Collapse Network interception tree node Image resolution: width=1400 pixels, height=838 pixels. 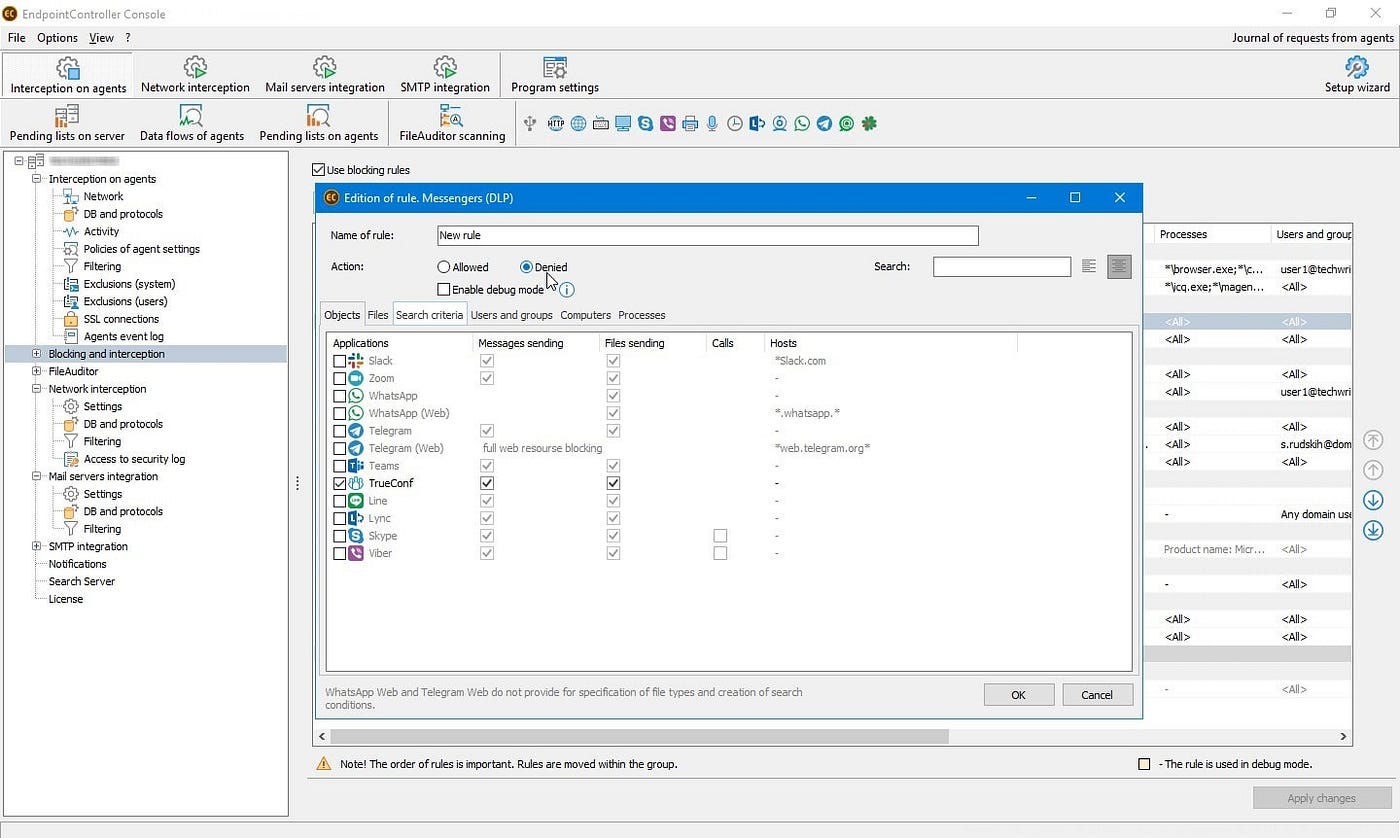coord(37,389)
